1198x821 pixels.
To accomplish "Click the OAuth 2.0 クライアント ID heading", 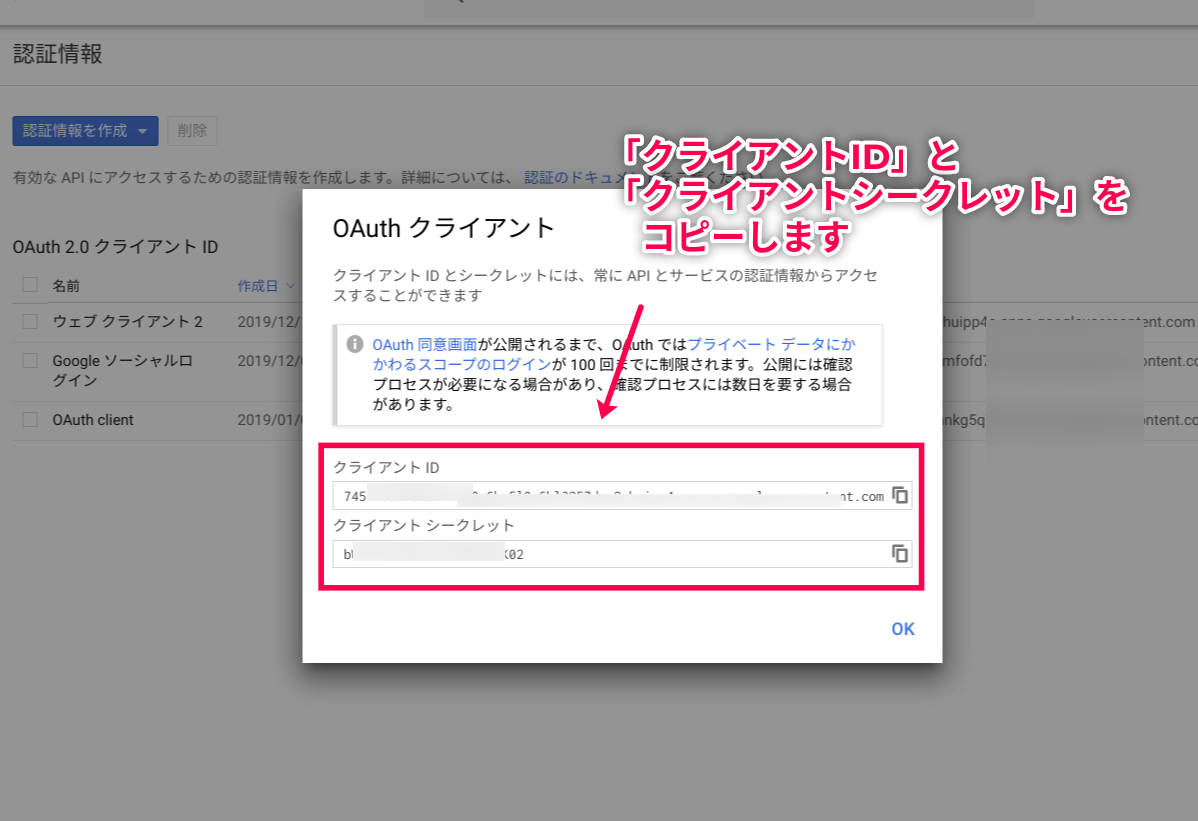I will pos(115,247).
